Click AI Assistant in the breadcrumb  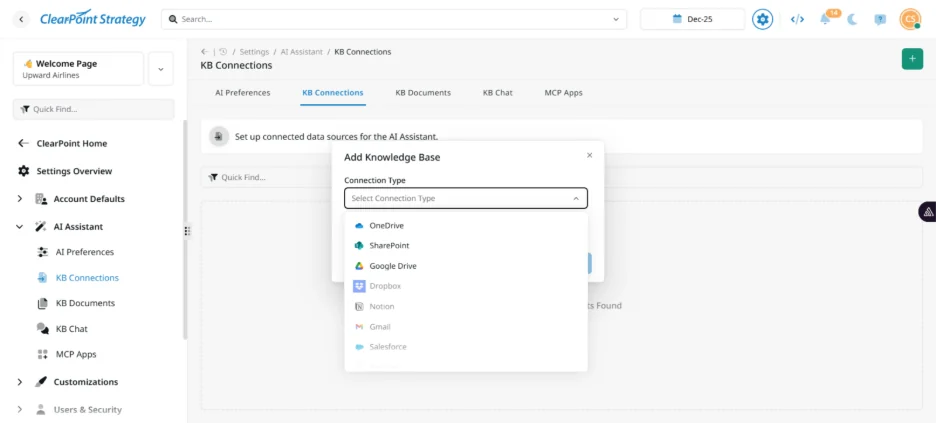pyautogui.click(x=301, y=52)
